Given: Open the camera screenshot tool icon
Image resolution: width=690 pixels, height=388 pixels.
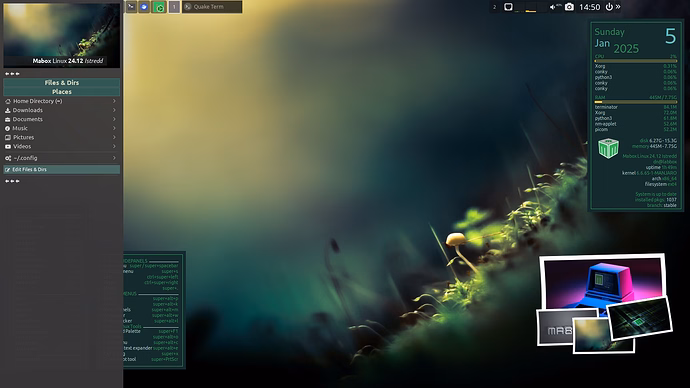Looking at the screenshot, I should [569, 7].
